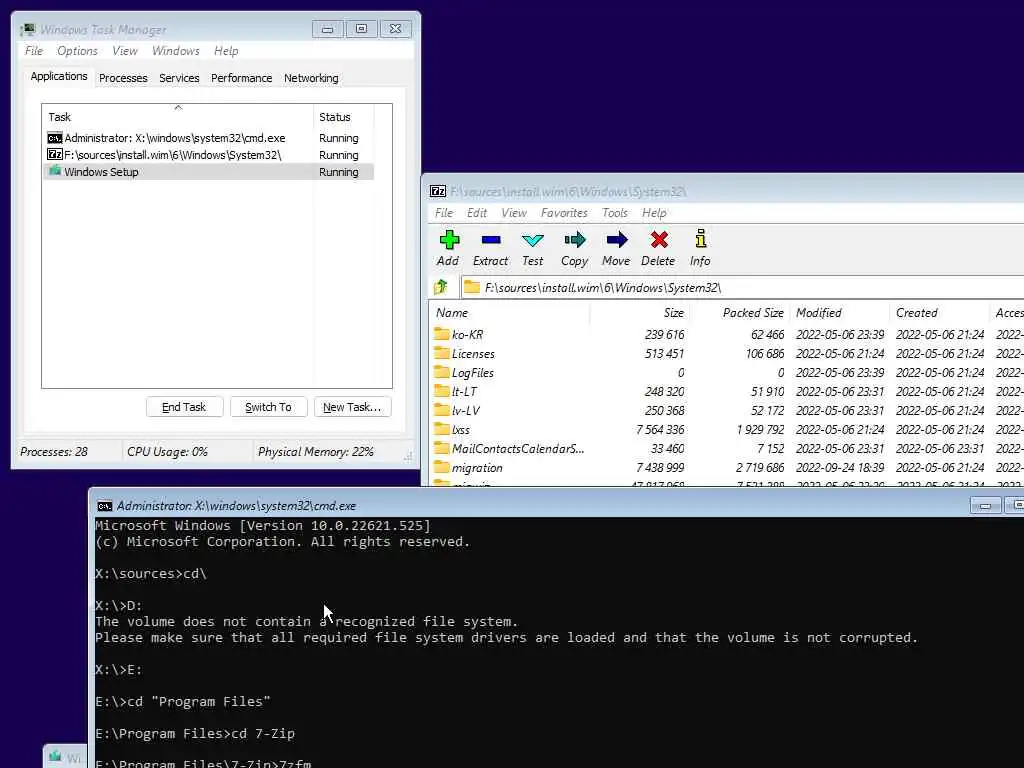1024x768 pixels.
Task: Open the 7-Zip Help menu
Action: (x=654, y=213)
